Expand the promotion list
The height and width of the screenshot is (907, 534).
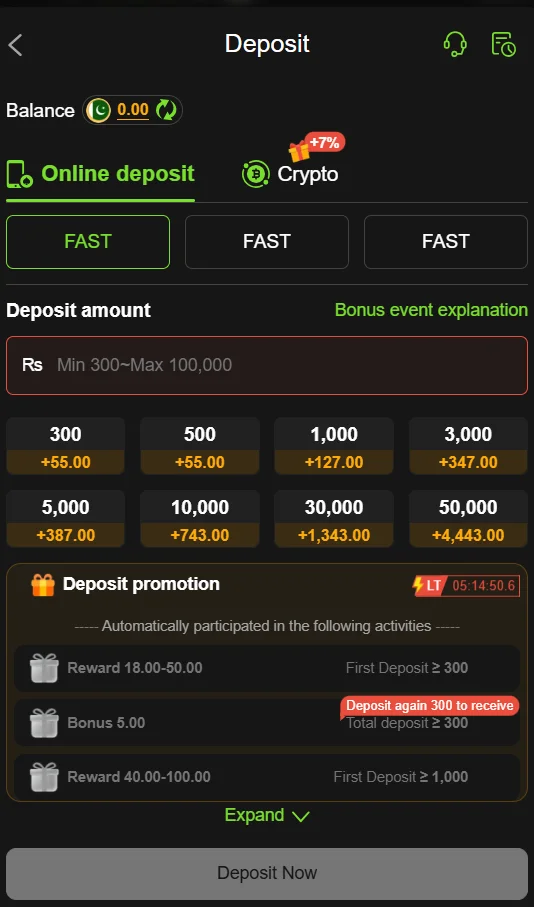tap(267, 816)
